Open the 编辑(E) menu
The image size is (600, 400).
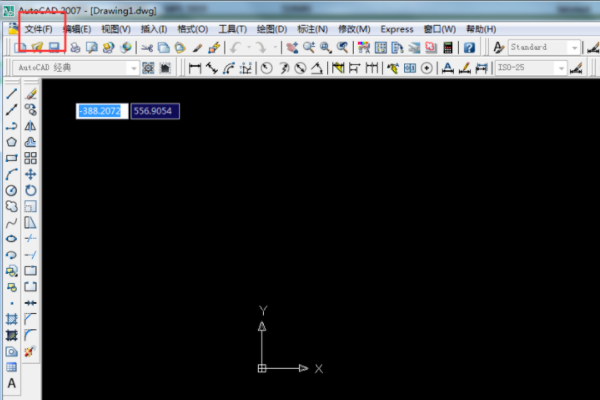pos(77,29)
